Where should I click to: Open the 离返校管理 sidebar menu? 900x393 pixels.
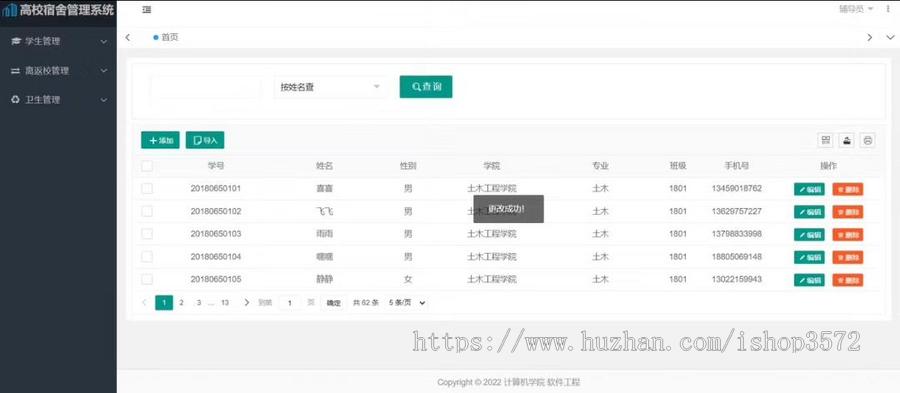pyautogui.click(x=59, y=71)
